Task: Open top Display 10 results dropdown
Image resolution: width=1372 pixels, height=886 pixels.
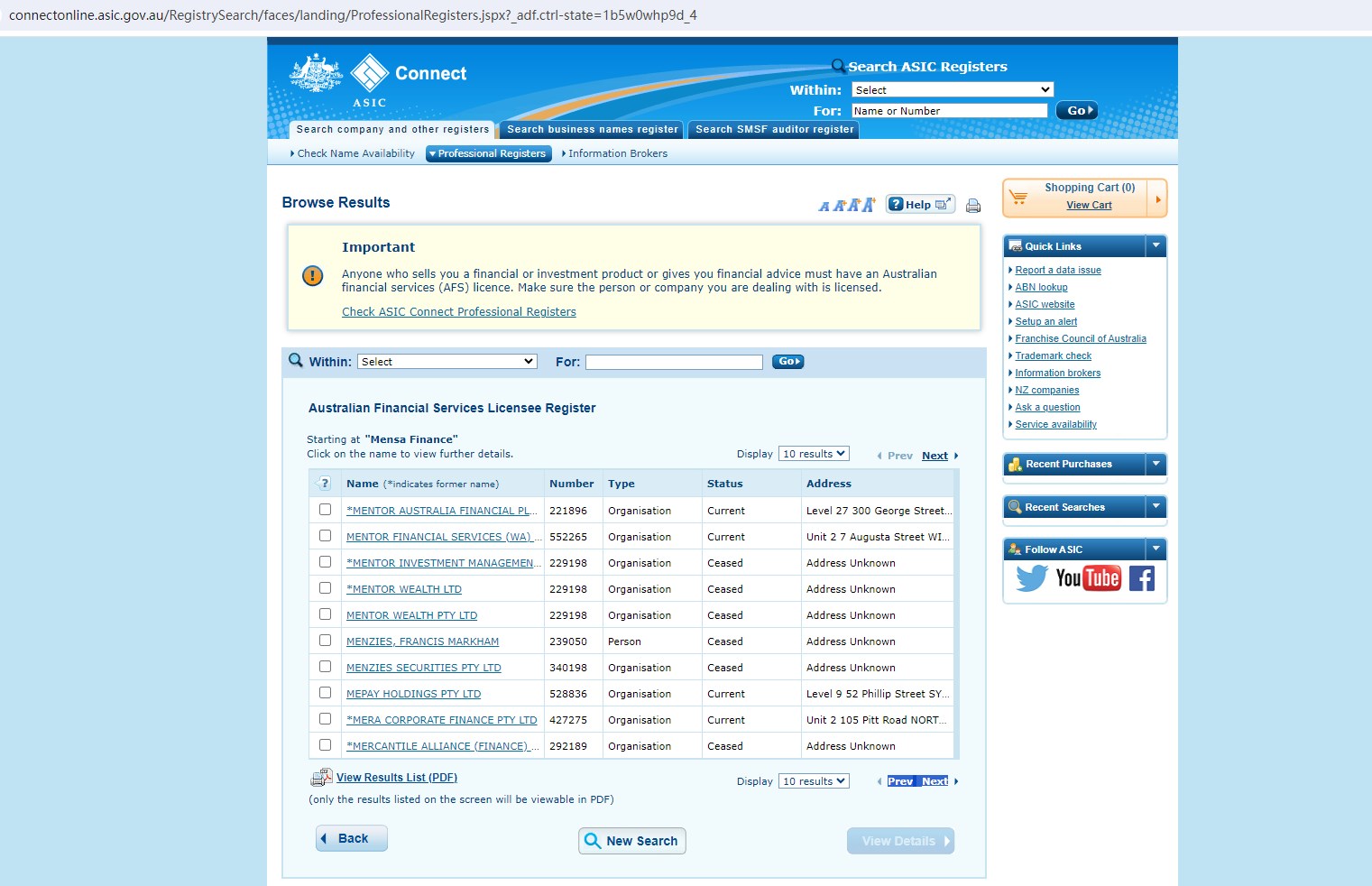Action: [814, 454]
